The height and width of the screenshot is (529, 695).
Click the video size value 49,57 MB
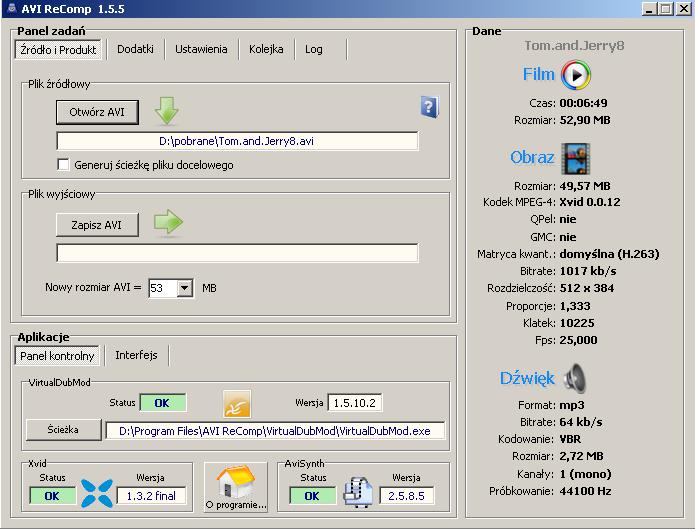click(585, 186)
